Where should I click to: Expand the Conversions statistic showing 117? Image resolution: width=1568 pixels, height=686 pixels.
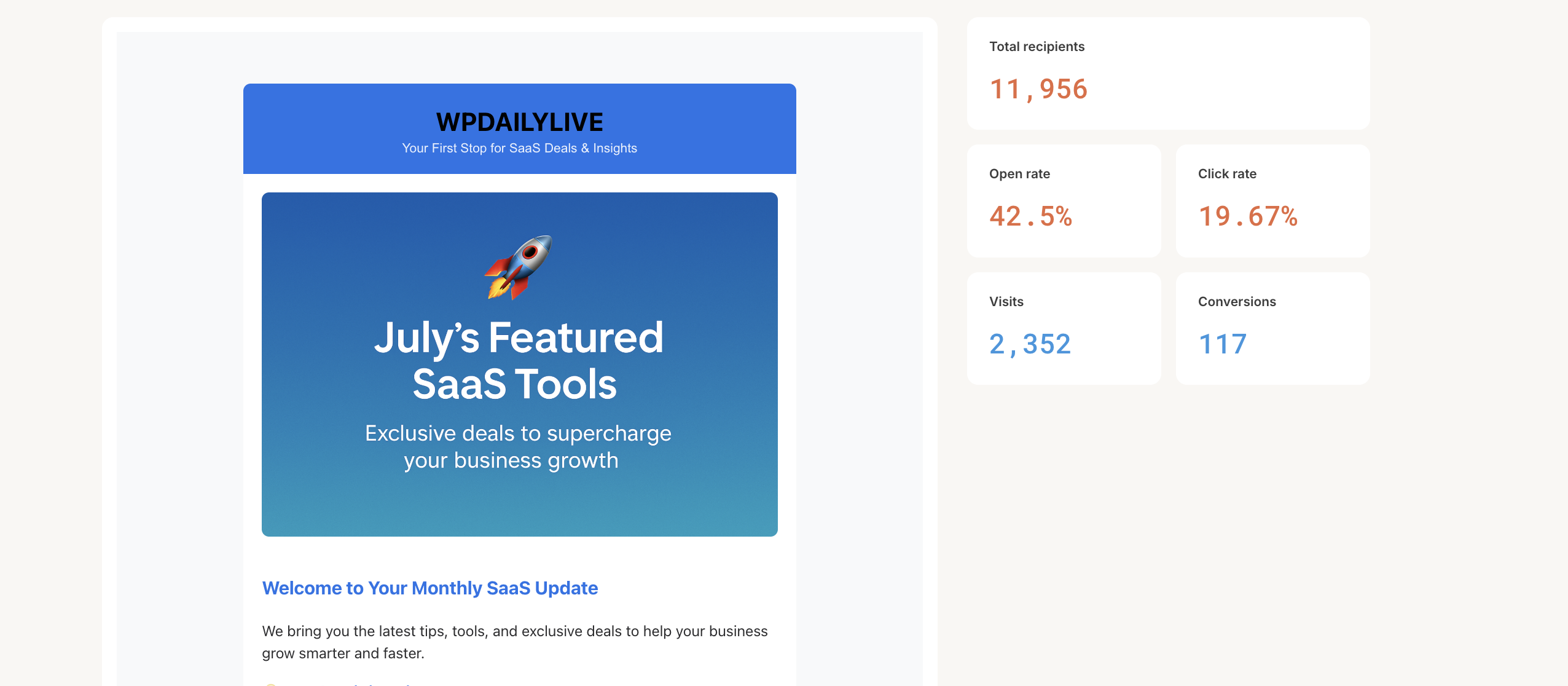point(1221,345)
